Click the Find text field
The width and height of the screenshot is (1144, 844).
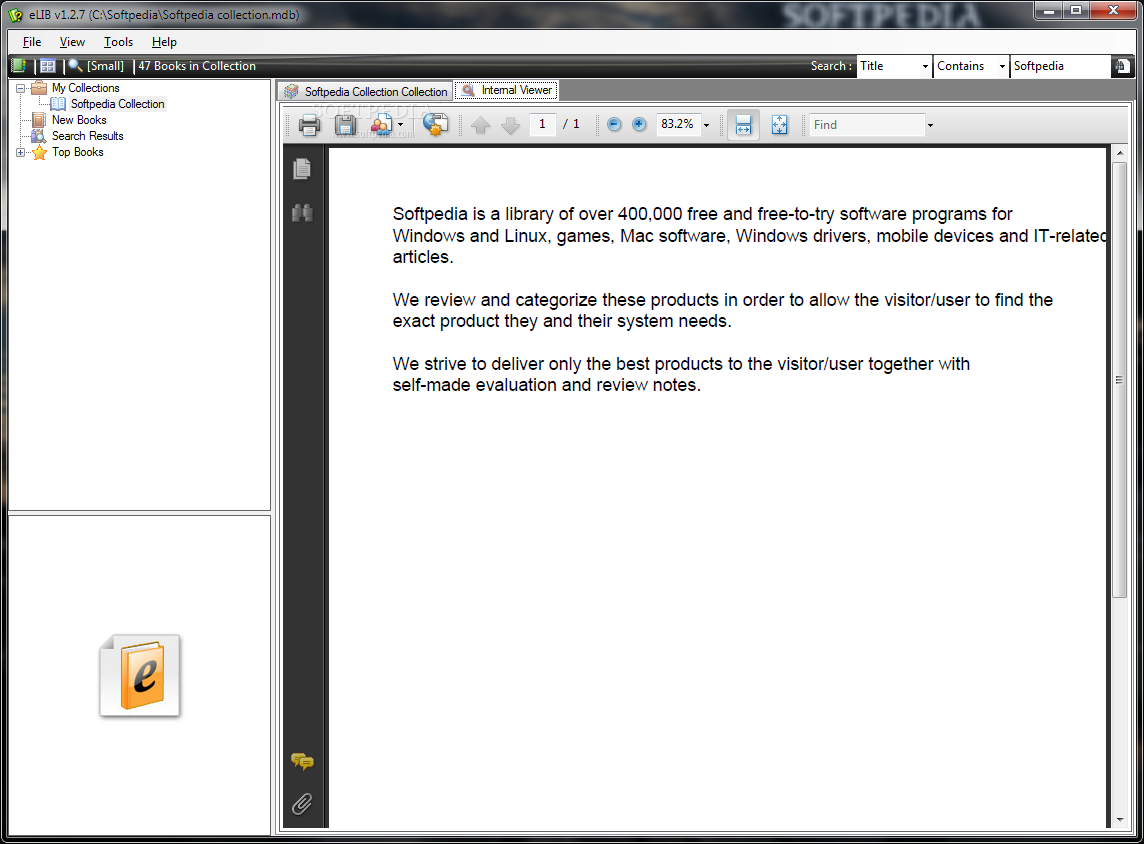[866, 125]
